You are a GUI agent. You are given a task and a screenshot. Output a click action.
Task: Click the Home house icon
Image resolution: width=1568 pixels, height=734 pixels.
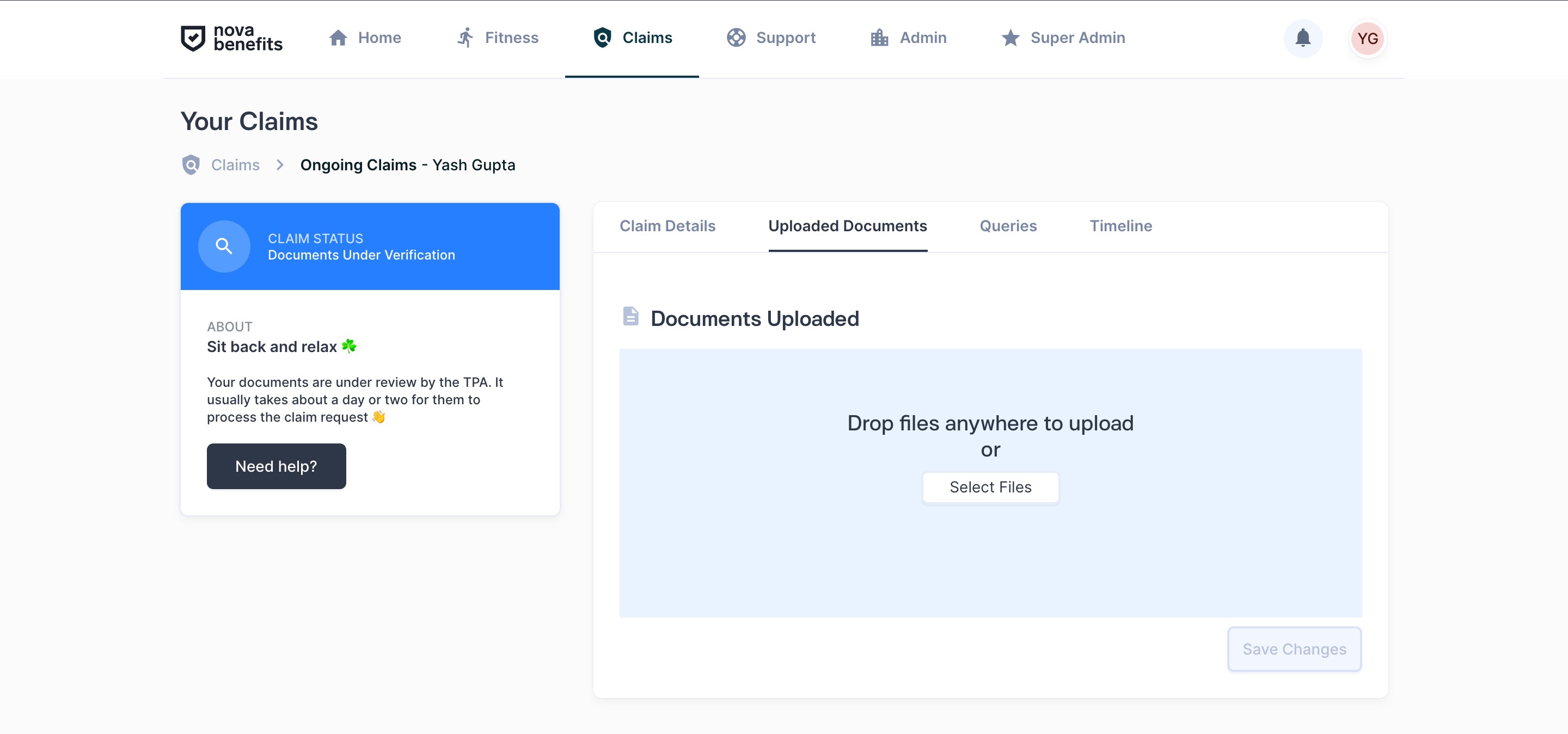[x=338, y=38]
